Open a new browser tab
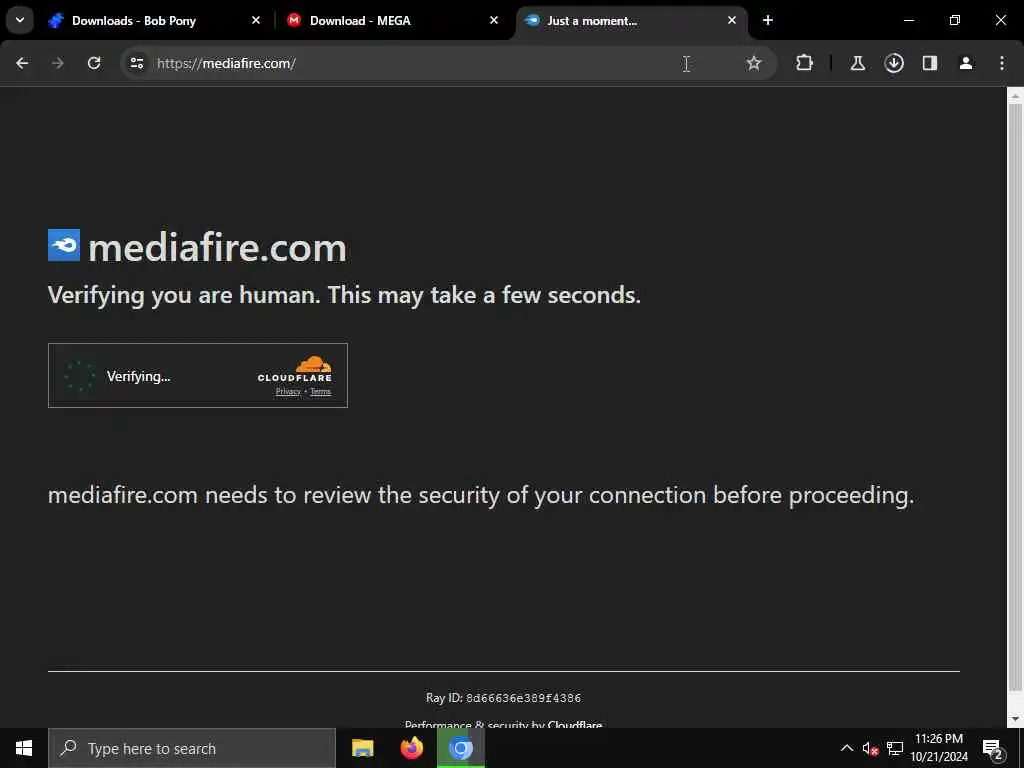 pos(768,21)
